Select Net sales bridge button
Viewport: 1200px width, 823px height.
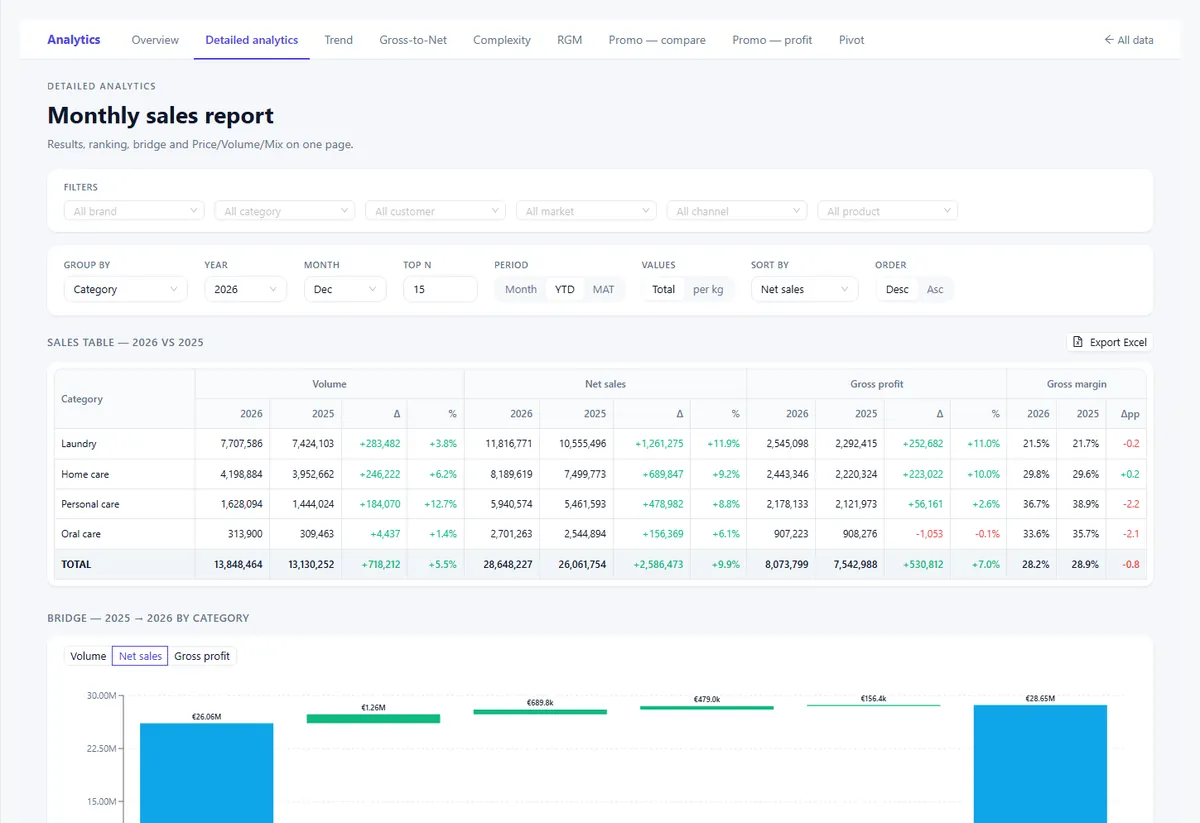[140, 656]
